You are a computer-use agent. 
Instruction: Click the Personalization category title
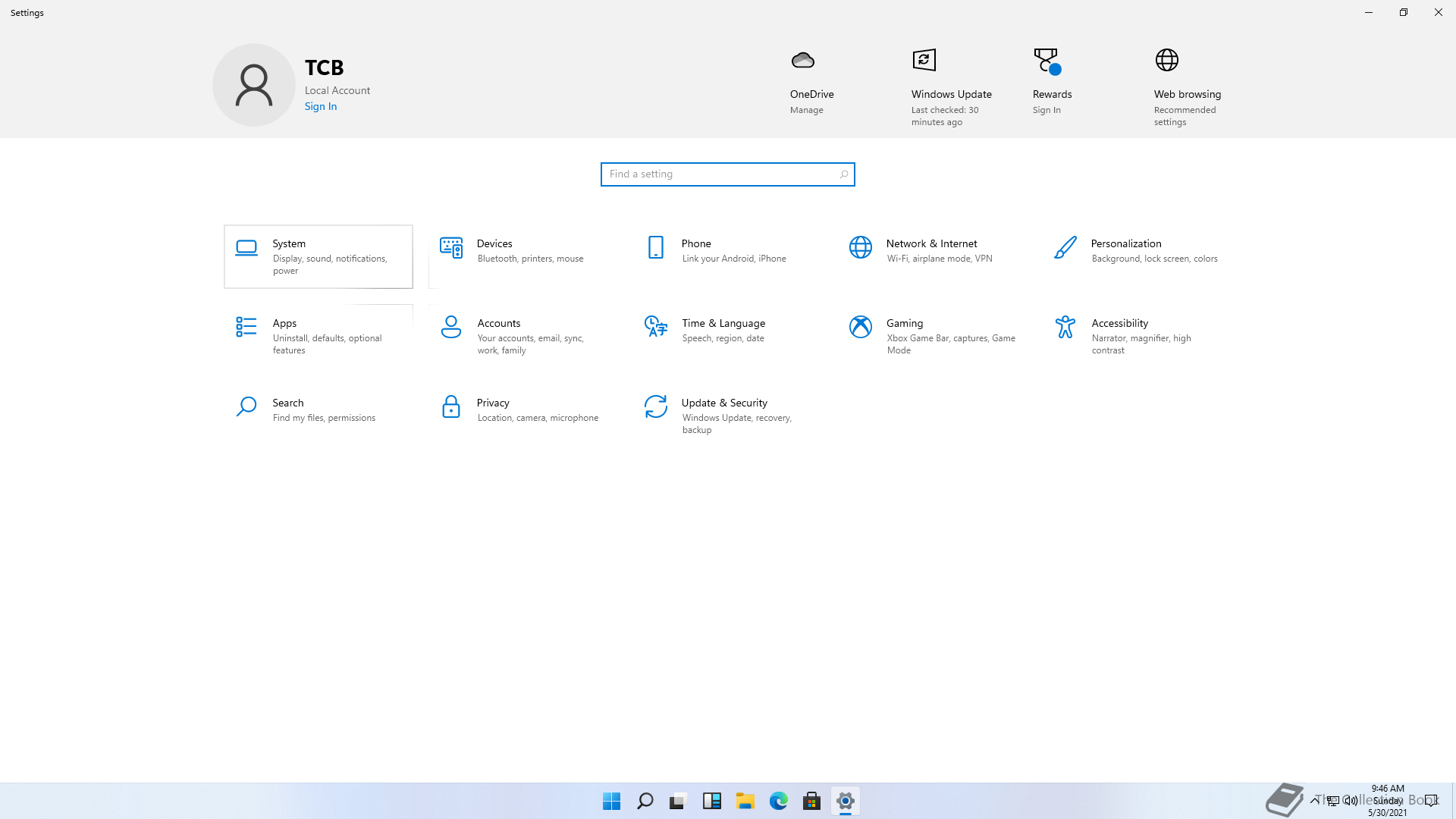pos(1126,243)
